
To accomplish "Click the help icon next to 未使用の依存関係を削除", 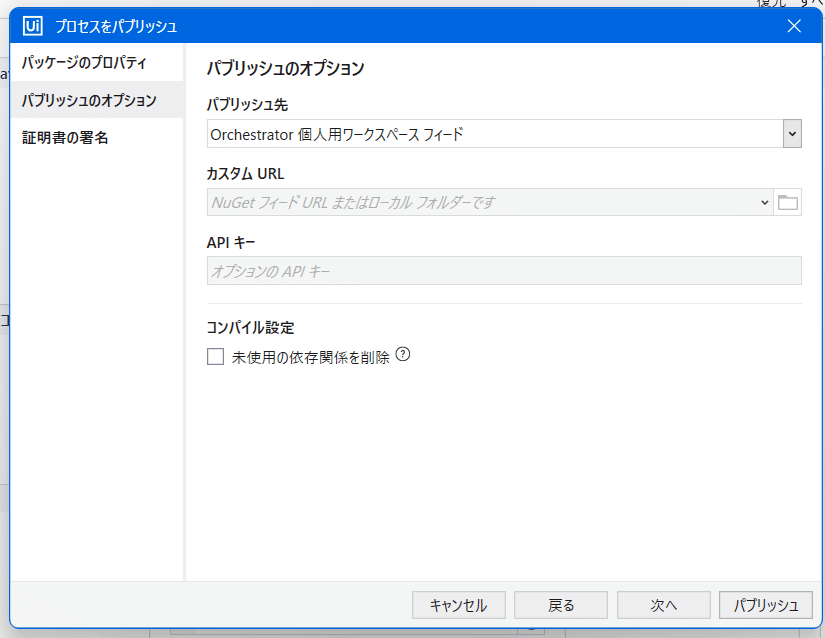I will (x=403, y=355).
